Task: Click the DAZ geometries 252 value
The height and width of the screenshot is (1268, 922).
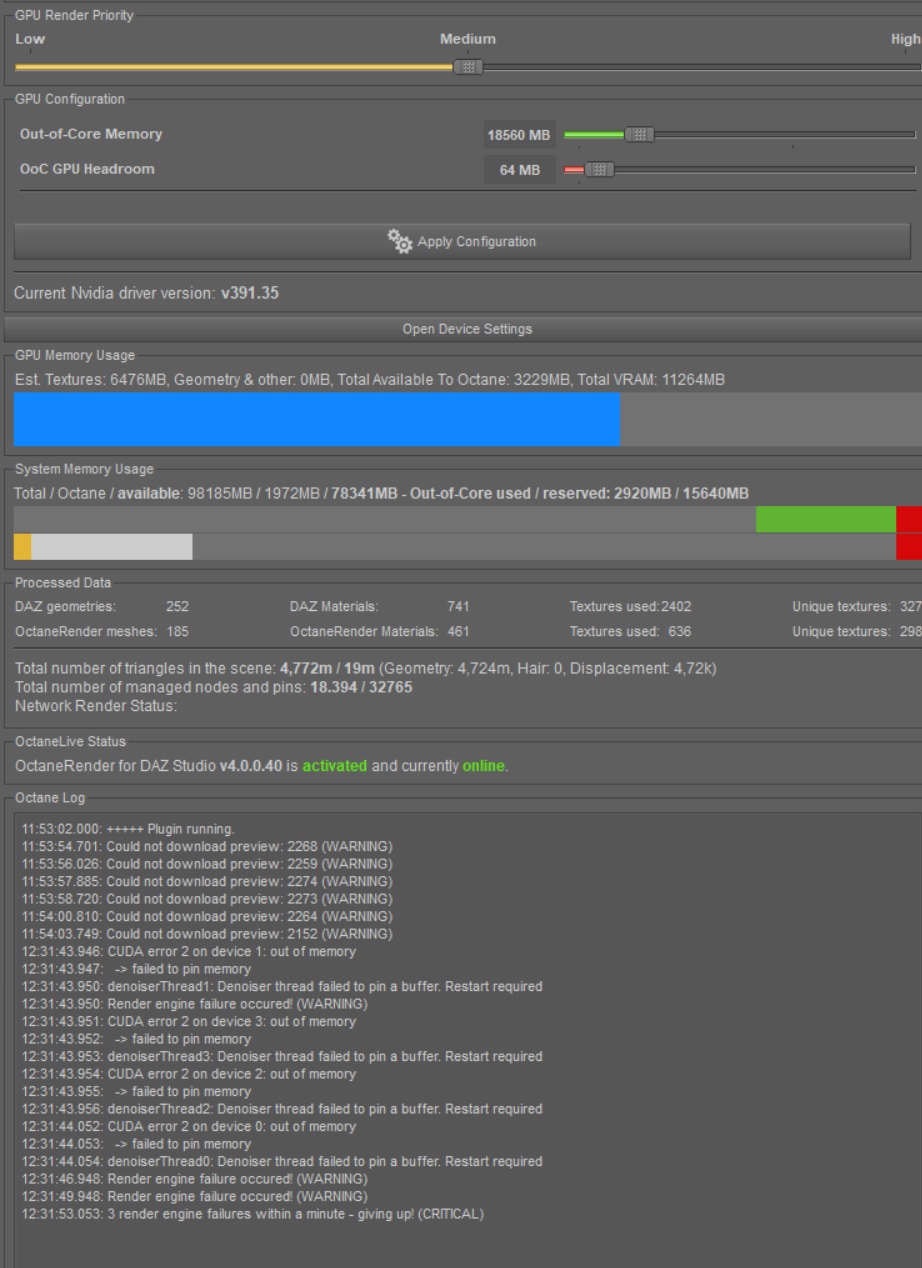Action: coord(177,606)
